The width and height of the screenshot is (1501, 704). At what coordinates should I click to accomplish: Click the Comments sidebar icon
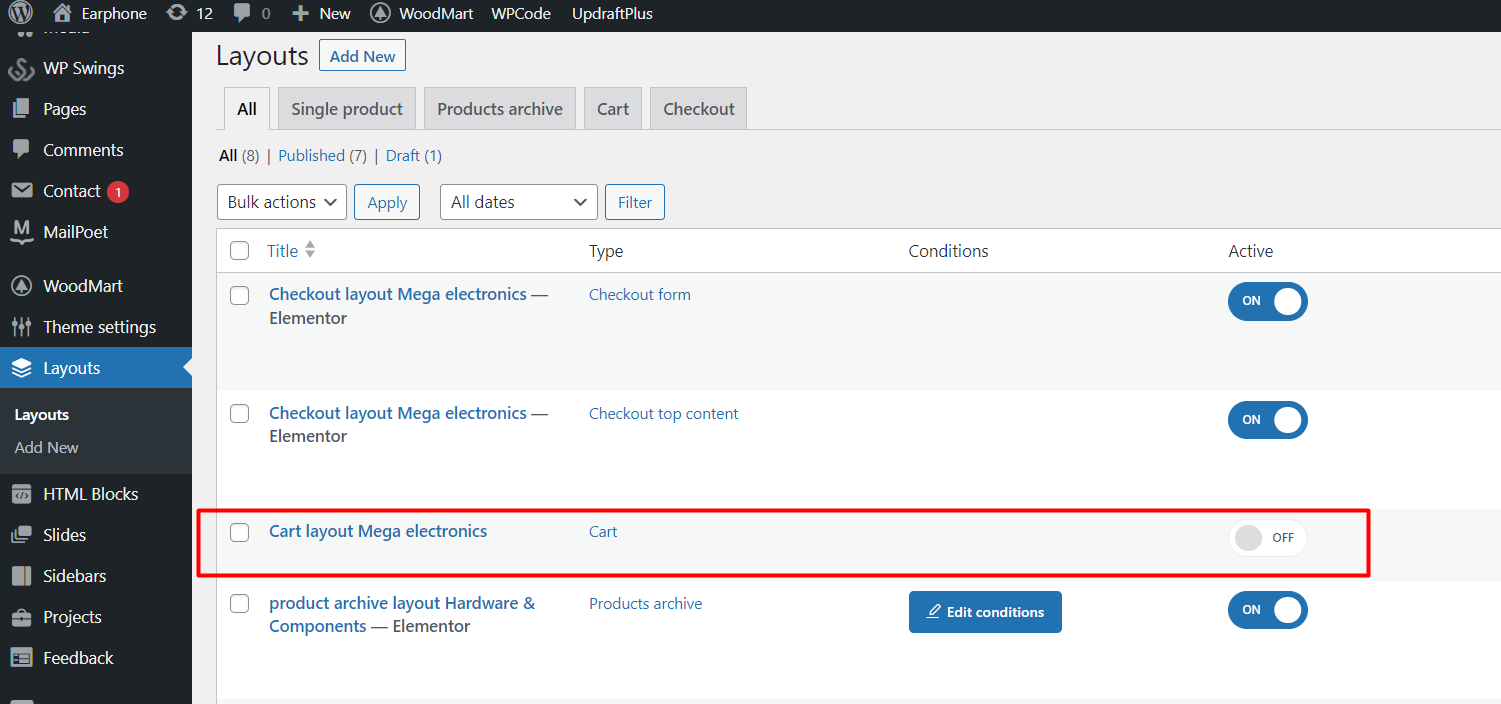[22, 150]
